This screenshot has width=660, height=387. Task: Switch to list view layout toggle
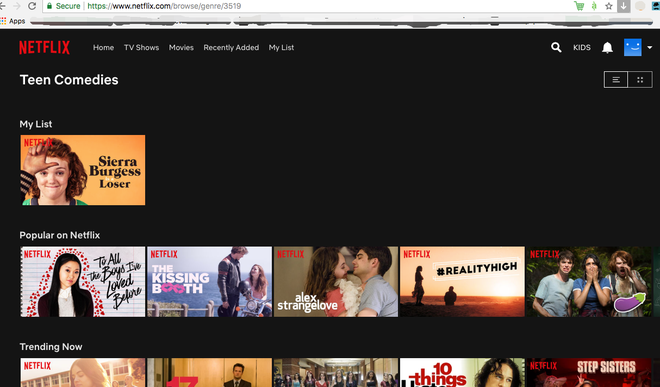pos(616,80)
